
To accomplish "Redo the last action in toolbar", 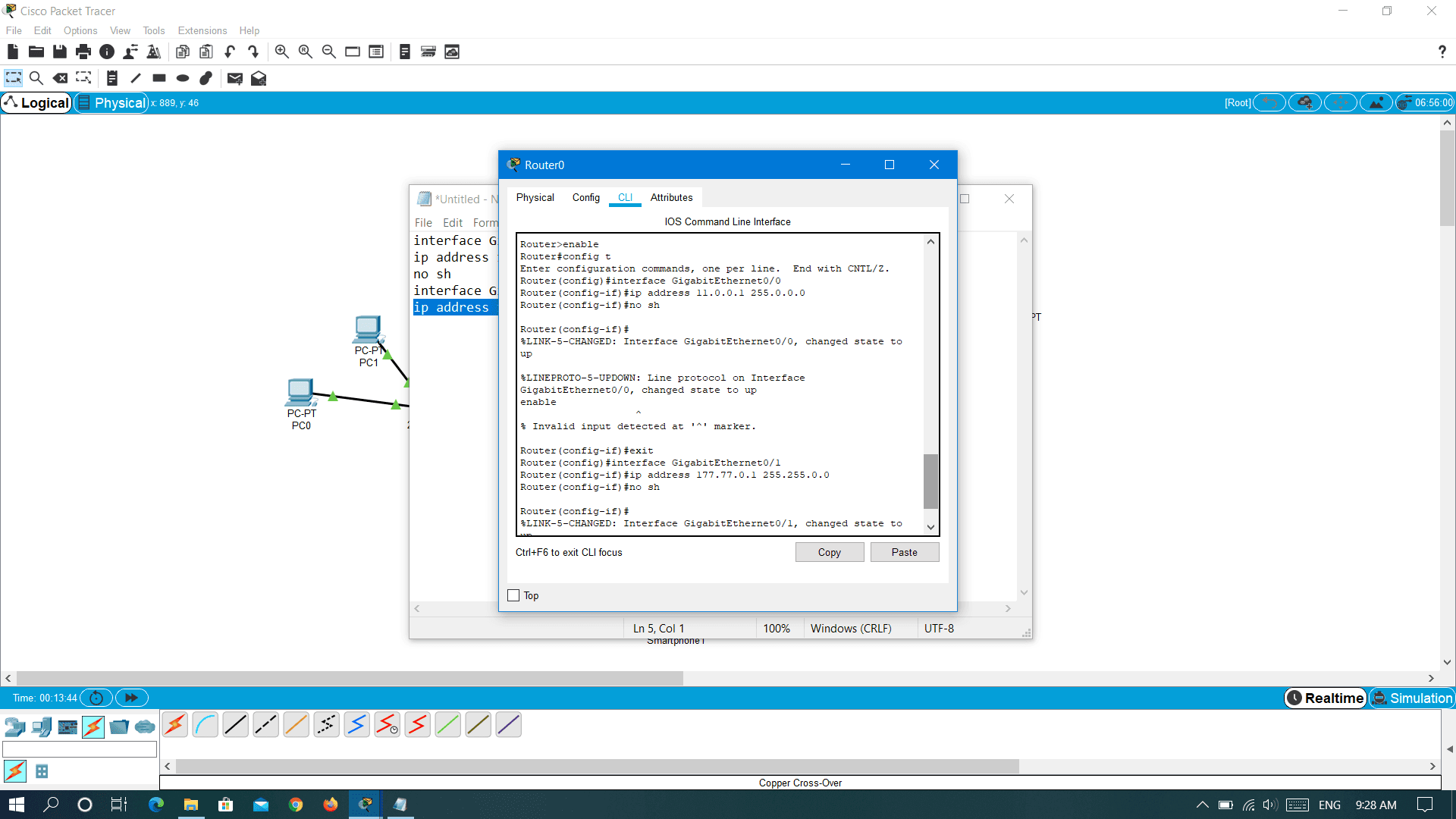I will pyautogui.click(x=253, y=52).
